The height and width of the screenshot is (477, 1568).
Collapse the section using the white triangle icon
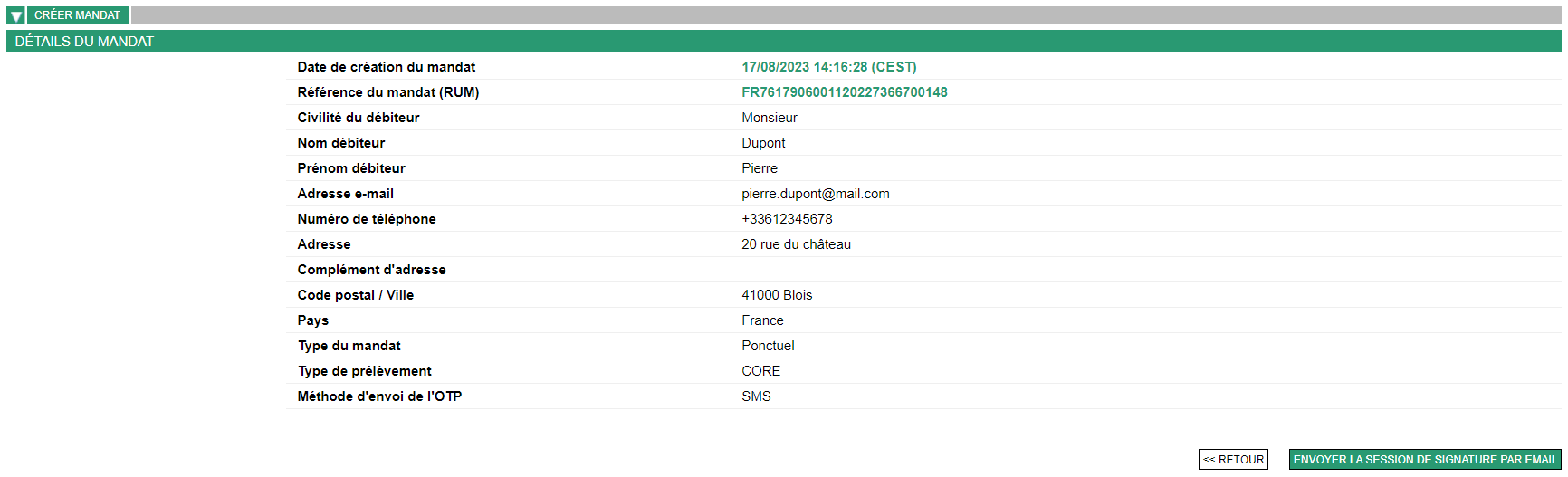pos(15,15)
